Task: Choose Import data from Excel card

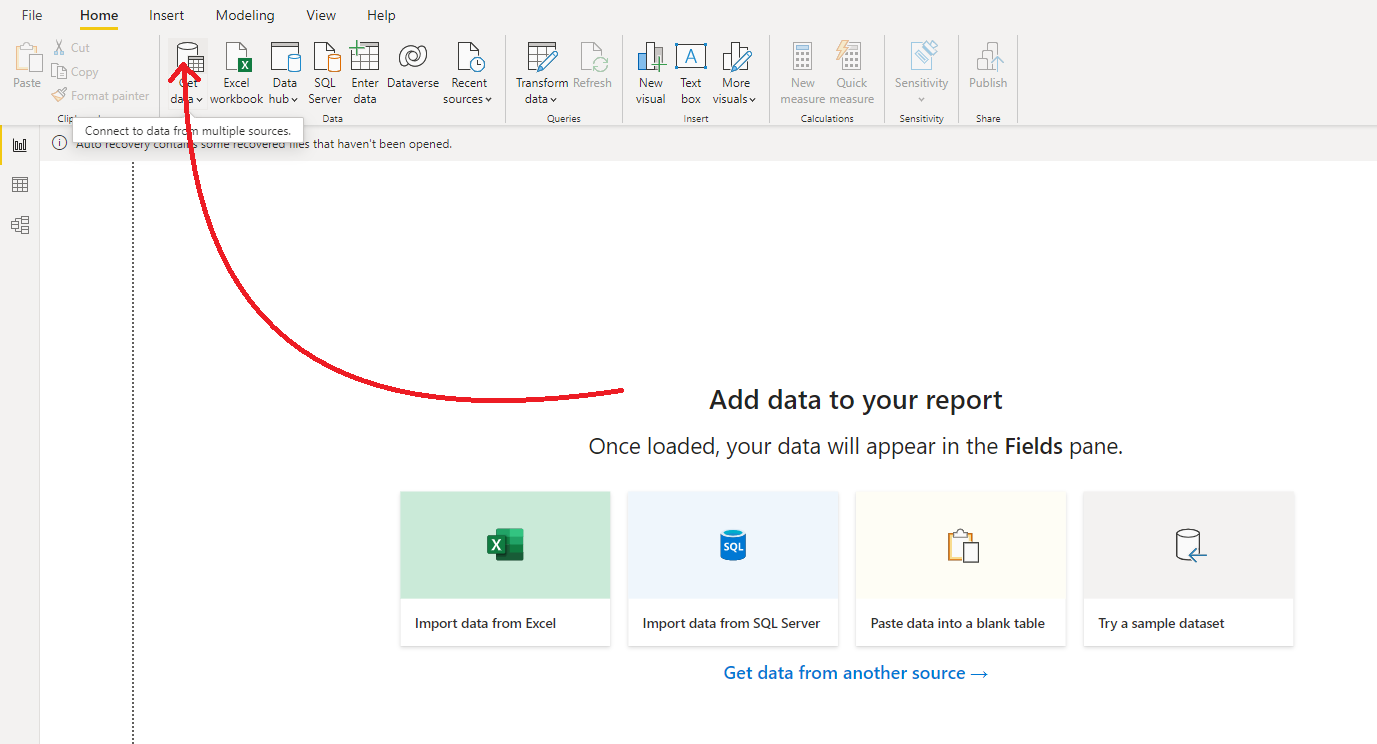Action: point(505,568)
